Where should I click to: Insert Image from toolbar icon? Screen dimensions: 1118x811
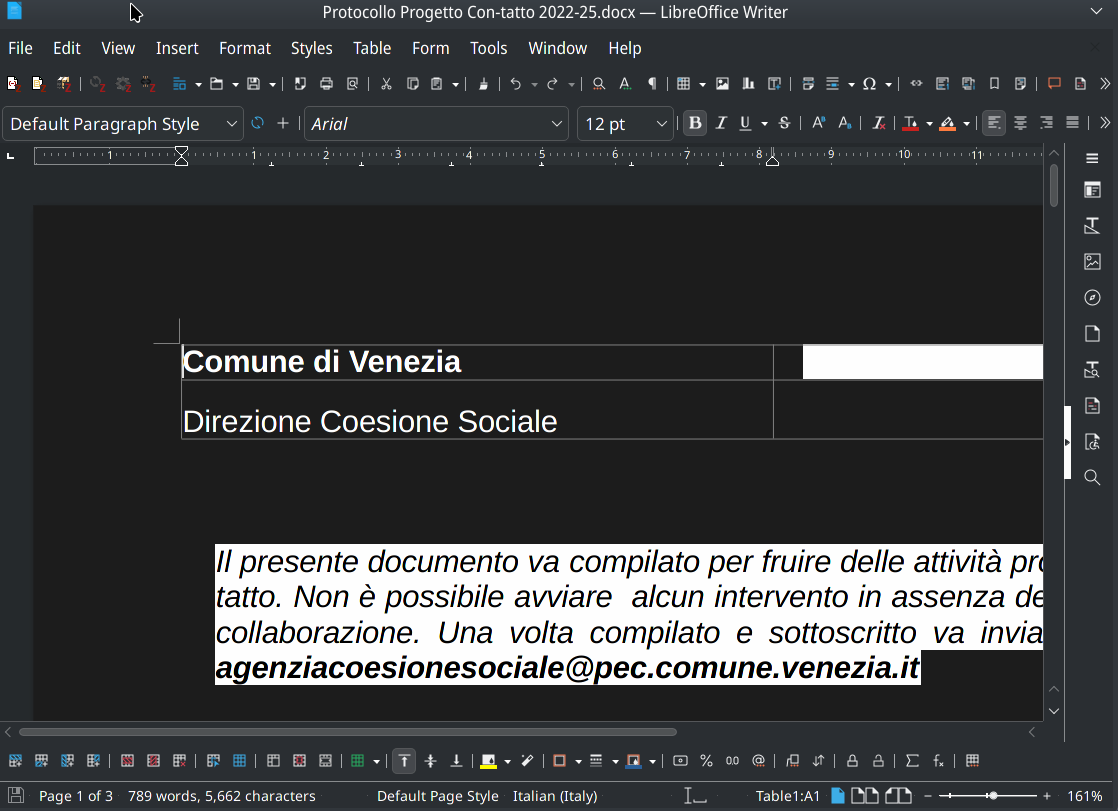[x=722, y=84]
